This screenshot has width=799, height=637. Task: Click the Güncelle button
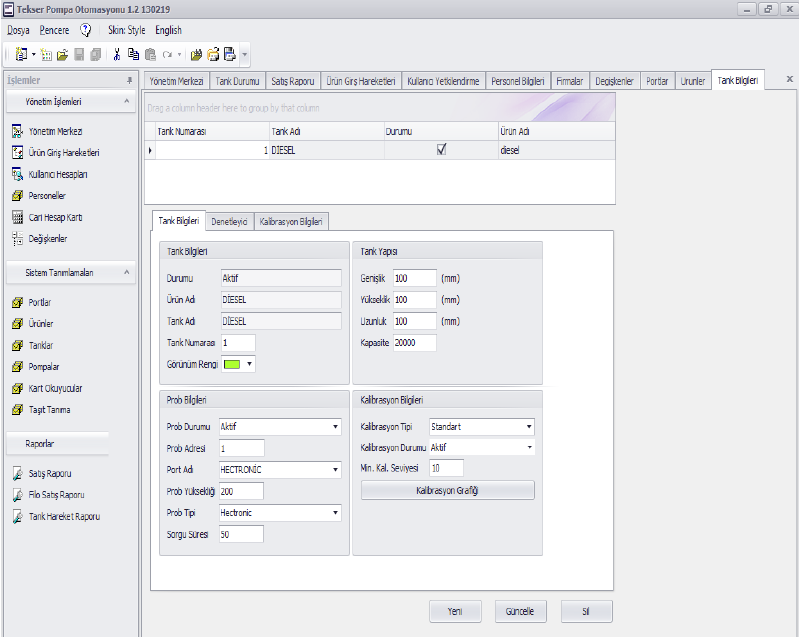[520, 611]
